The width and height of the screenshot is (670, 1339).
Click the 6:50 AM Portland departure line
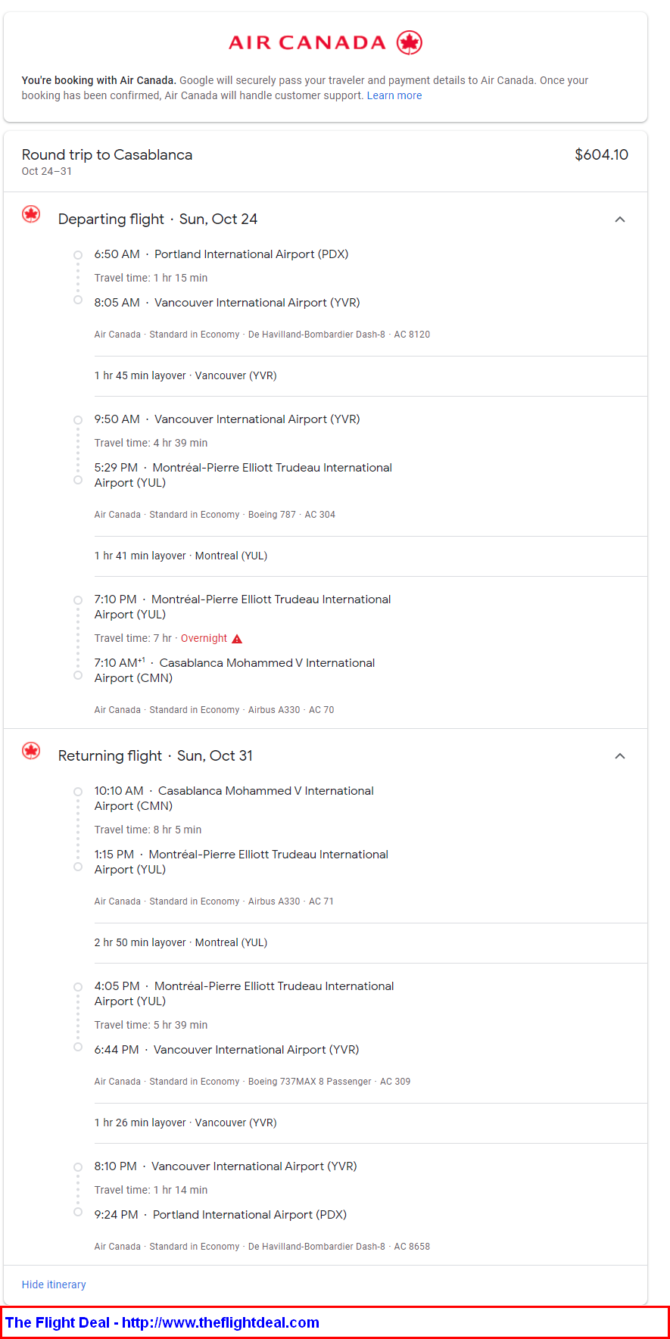[x=221, y=254]
